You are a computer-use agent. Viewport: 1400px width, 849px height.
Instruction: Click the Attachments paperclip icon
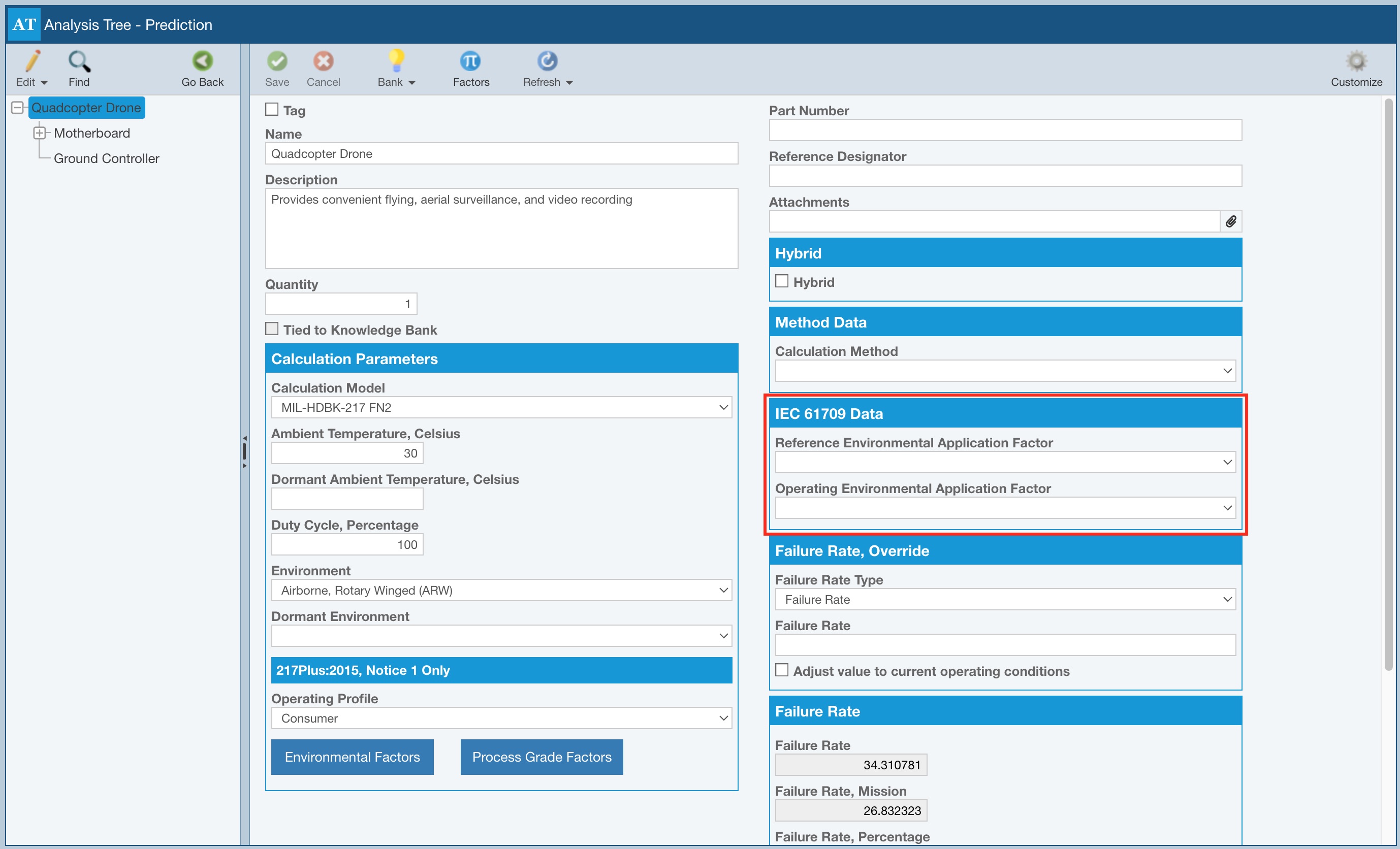pyautogui.click(x=1231, y=221)
